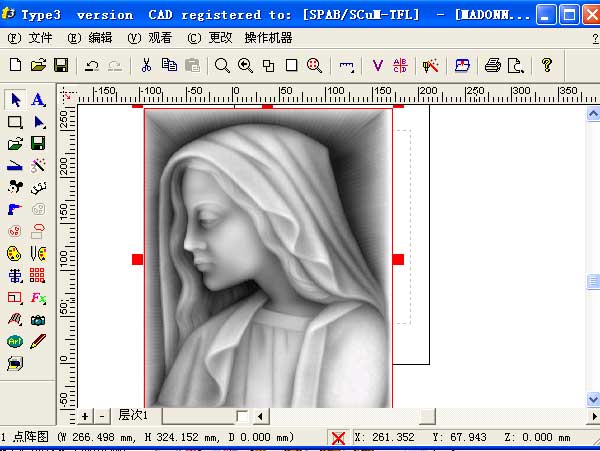Viewport: 600px width, 451px height.
Task: Click the color palette tool icon
Action: pos(14,253)
